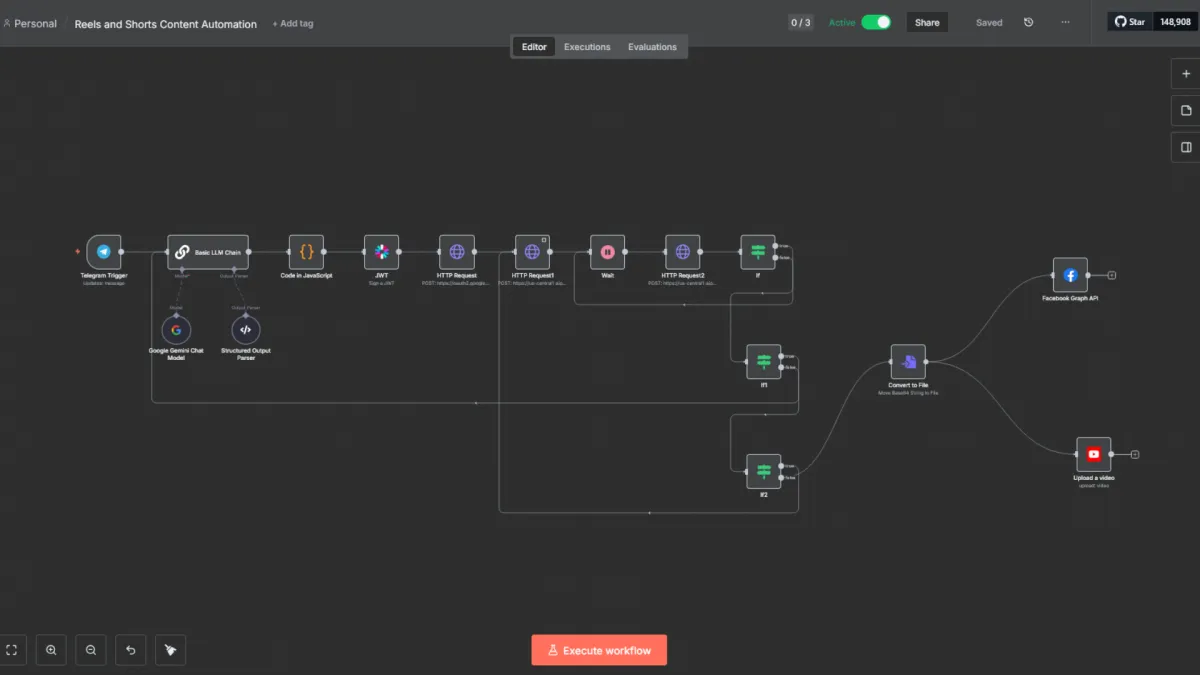Click the Saved status text

[x=989, y=22]
